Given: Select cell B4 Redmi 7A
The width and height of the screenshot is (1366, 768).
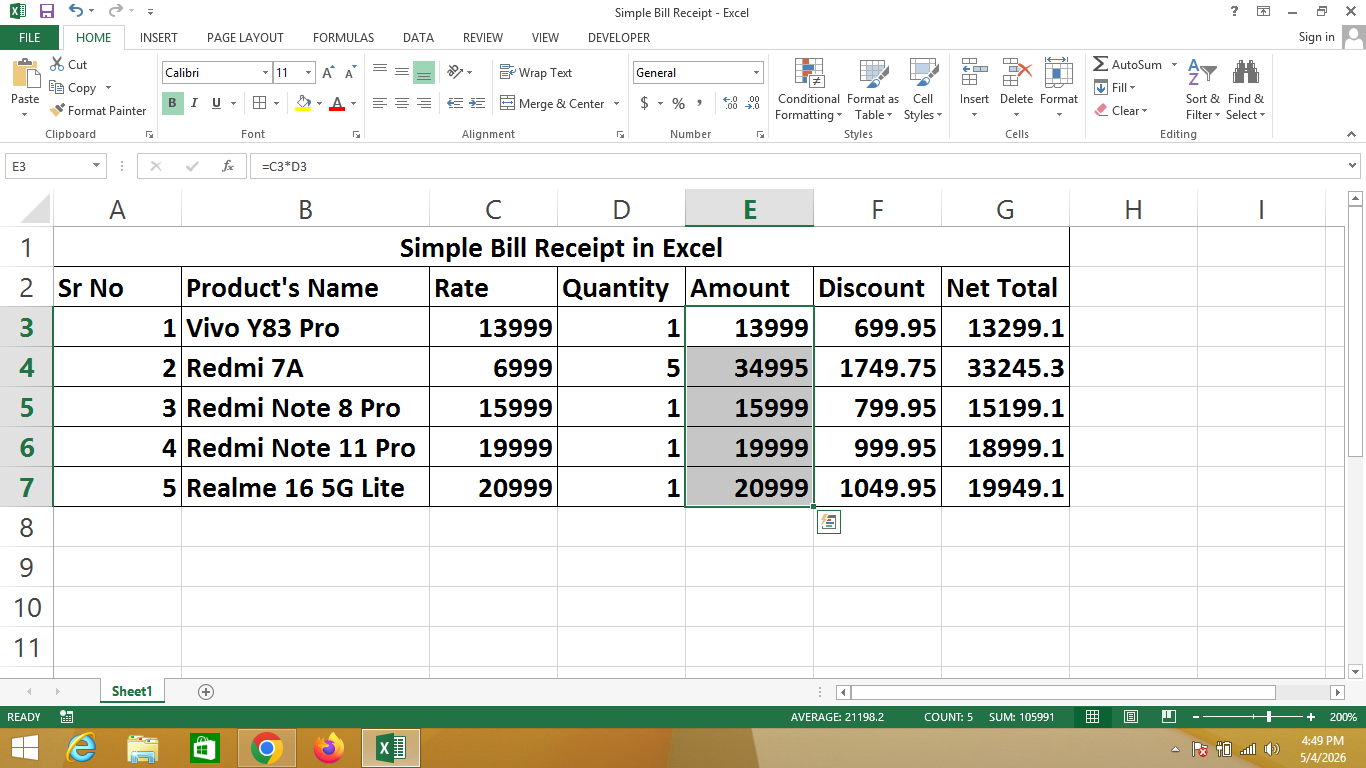Looking at the screenshot, I should click(x=305, y=367).
